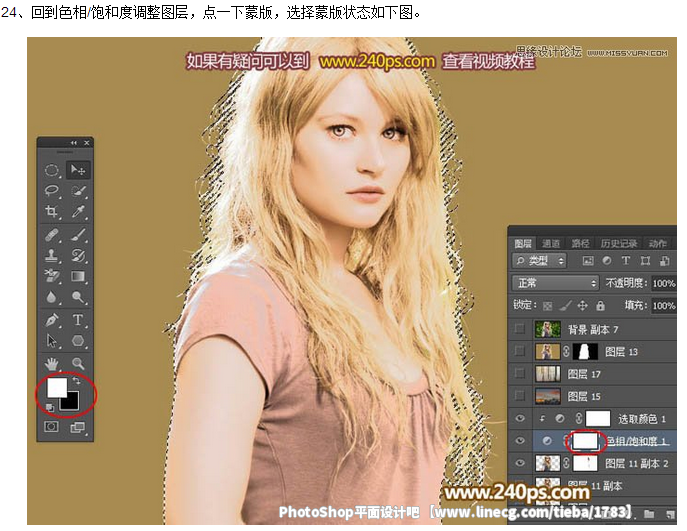Pick the Blur droplet tool
The image size is (687, 531).
52,297
